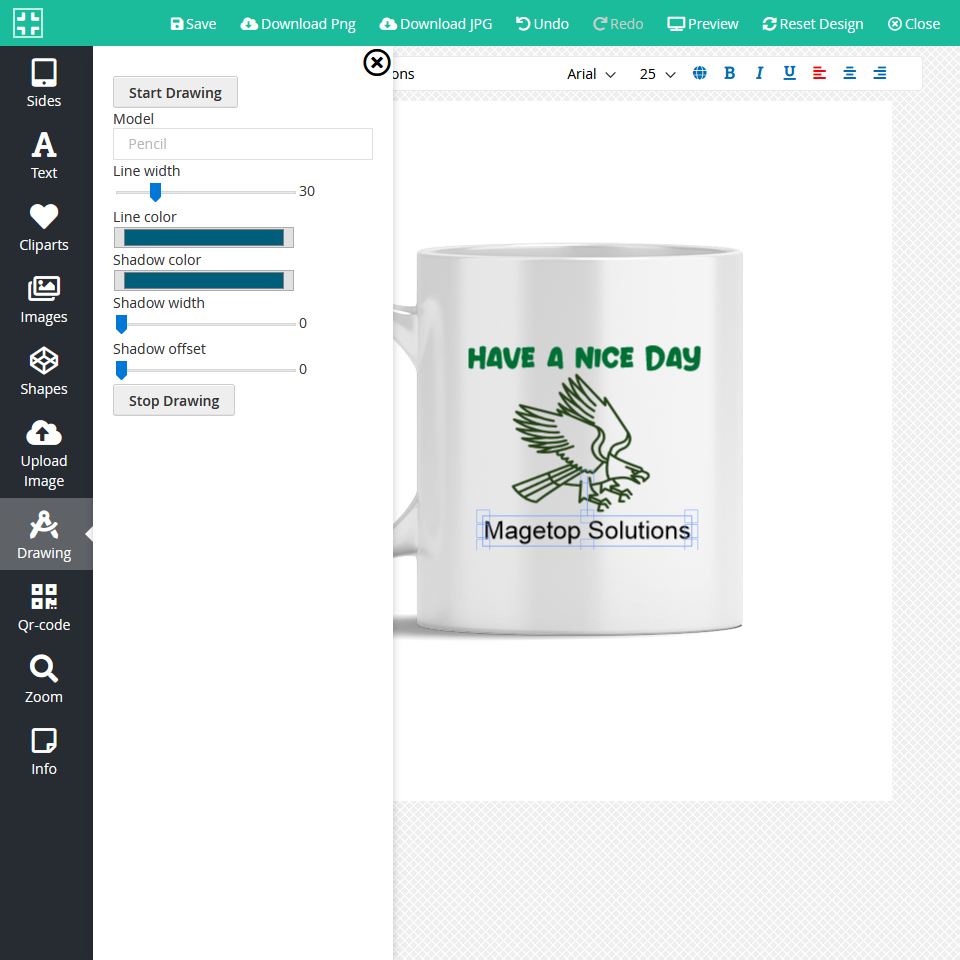Click Download Png in top bar

click(x=298, y=24)
